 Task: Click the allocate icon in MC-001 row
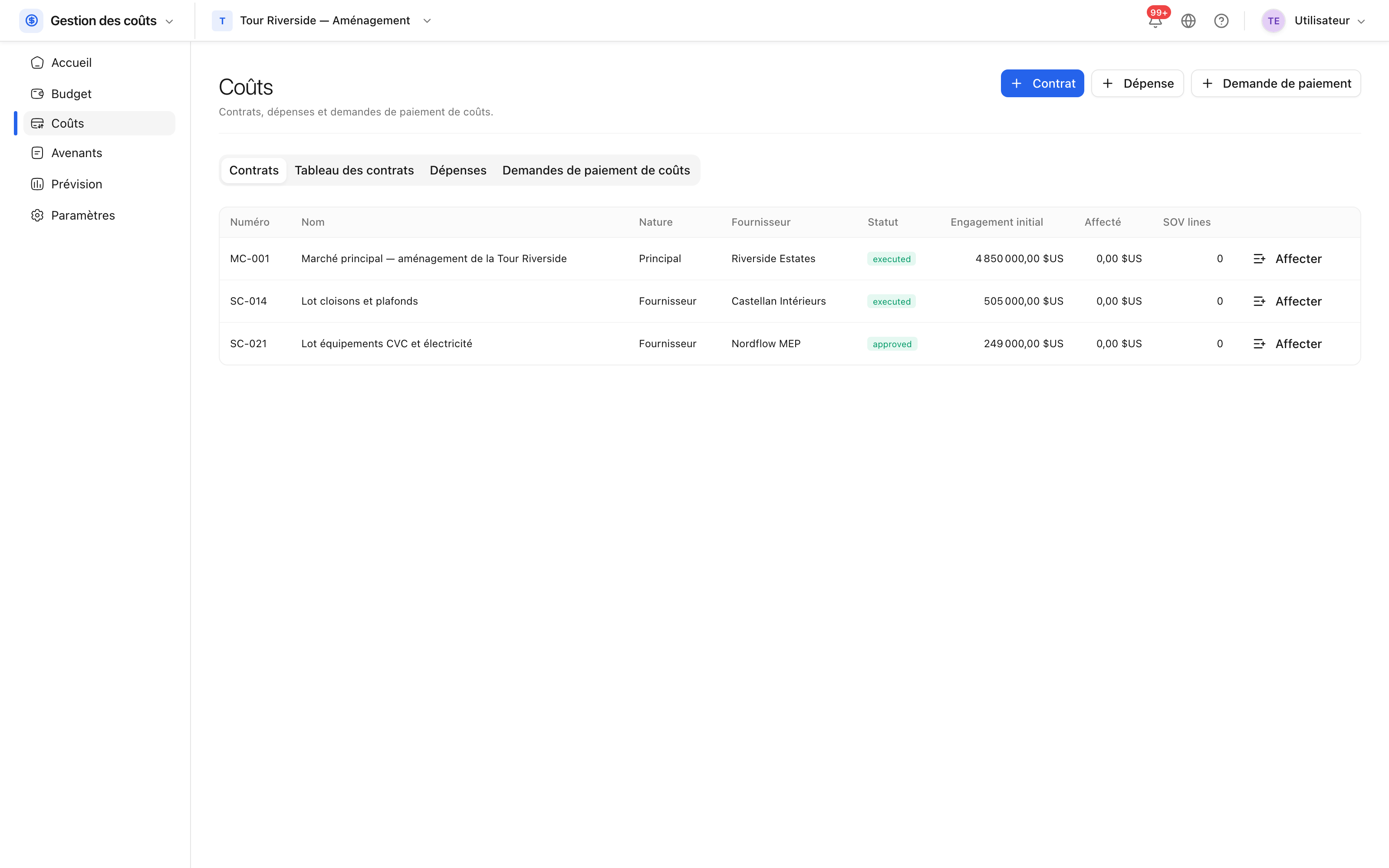point(1259,259)
